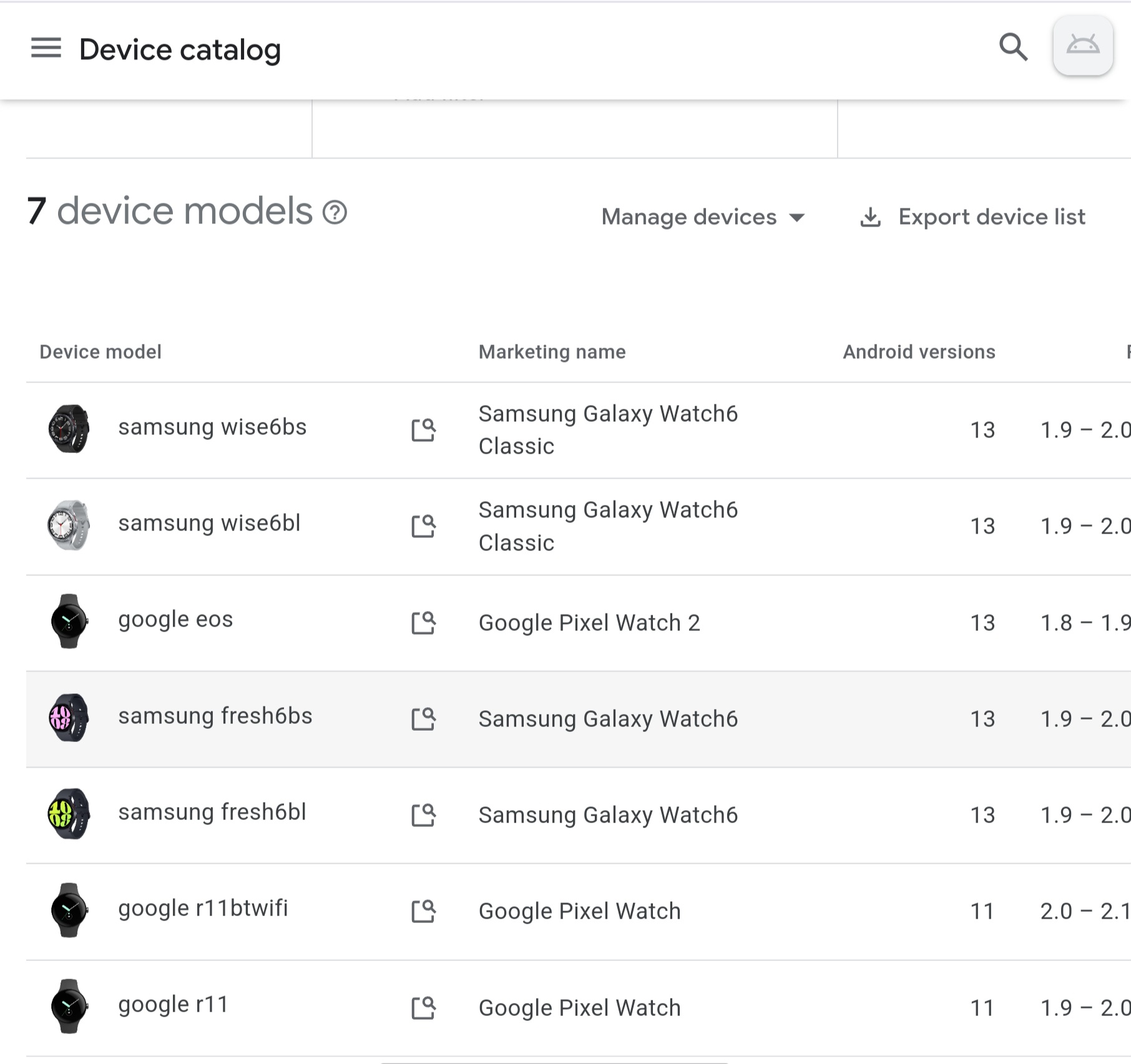
Task: Open device details icon for samsung wise6bl
Action: [x=424, y=526]
